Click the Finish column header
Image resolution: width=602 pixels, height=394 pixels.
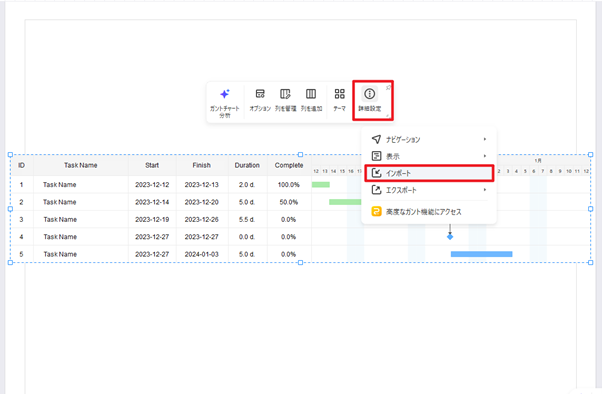pos(202,165)
